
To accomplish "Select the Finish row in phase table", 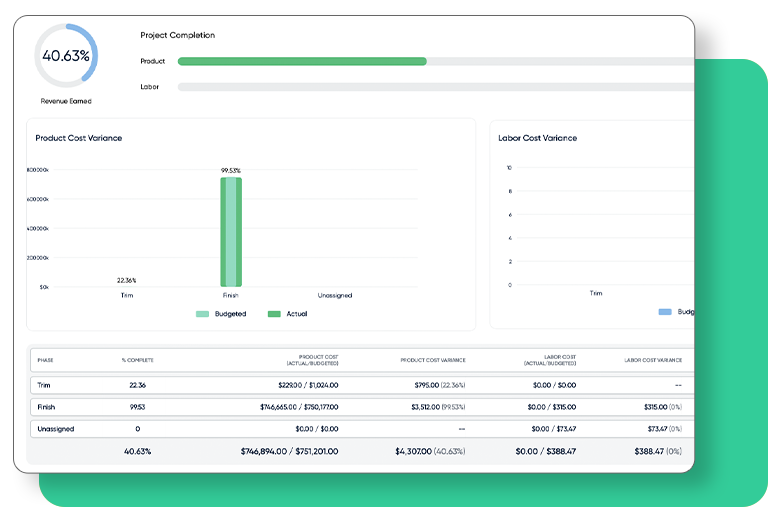I will point(362,407).
